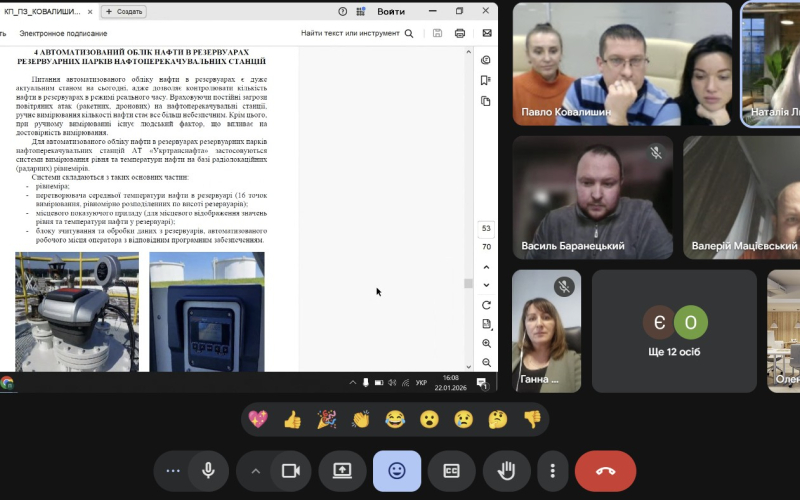The height and width of the screenshot is (500, 800).
Task: Click the scrollbar up arrow
Action: click(468, 52)
